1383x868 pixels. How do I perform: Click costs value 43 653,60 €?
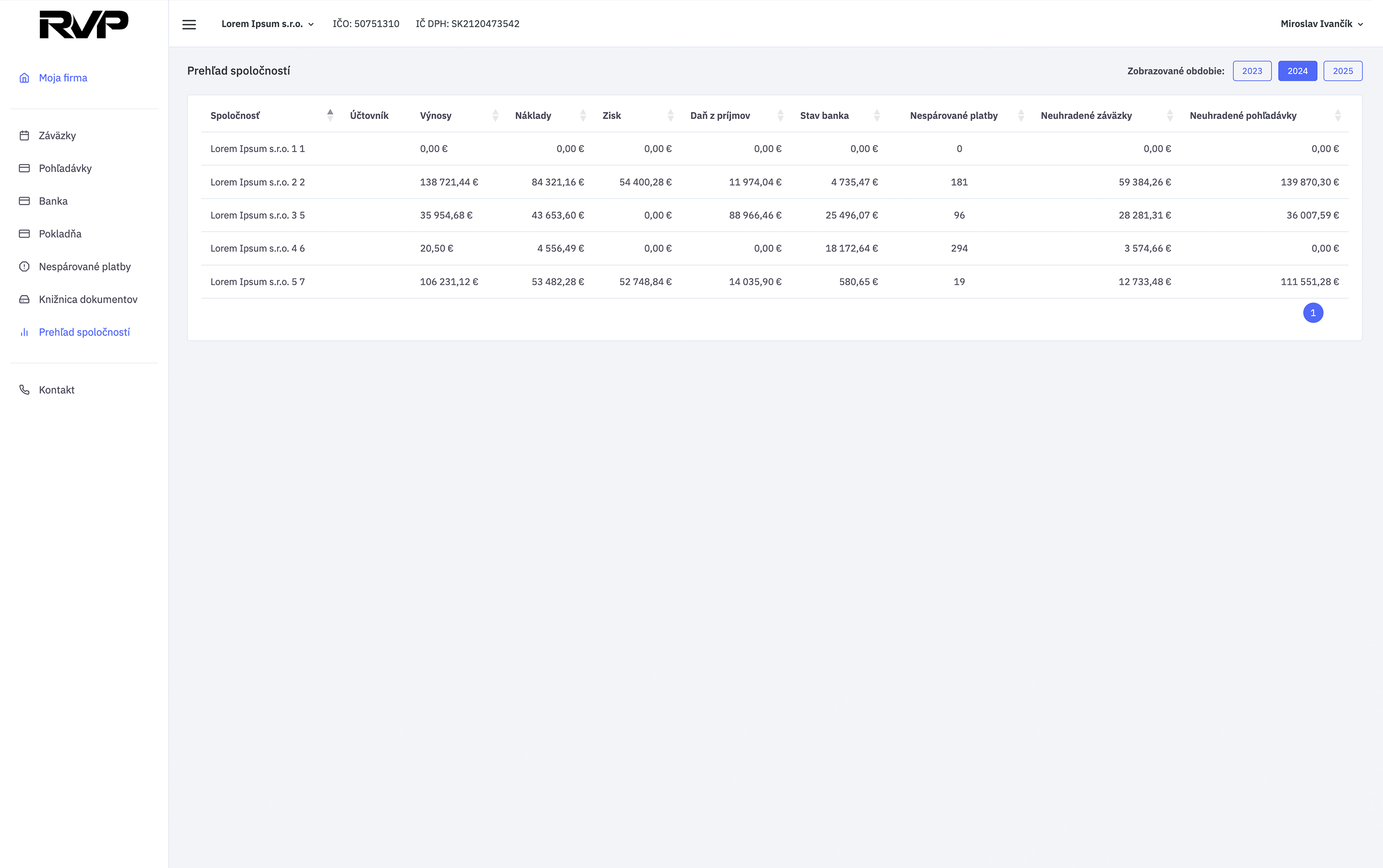[558, 215]
